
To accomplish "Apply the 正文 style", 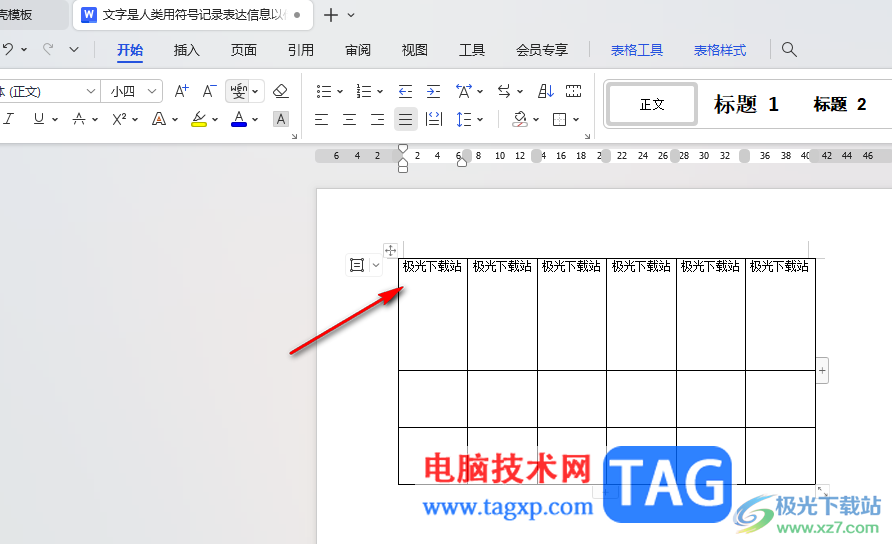I will 652,104.
